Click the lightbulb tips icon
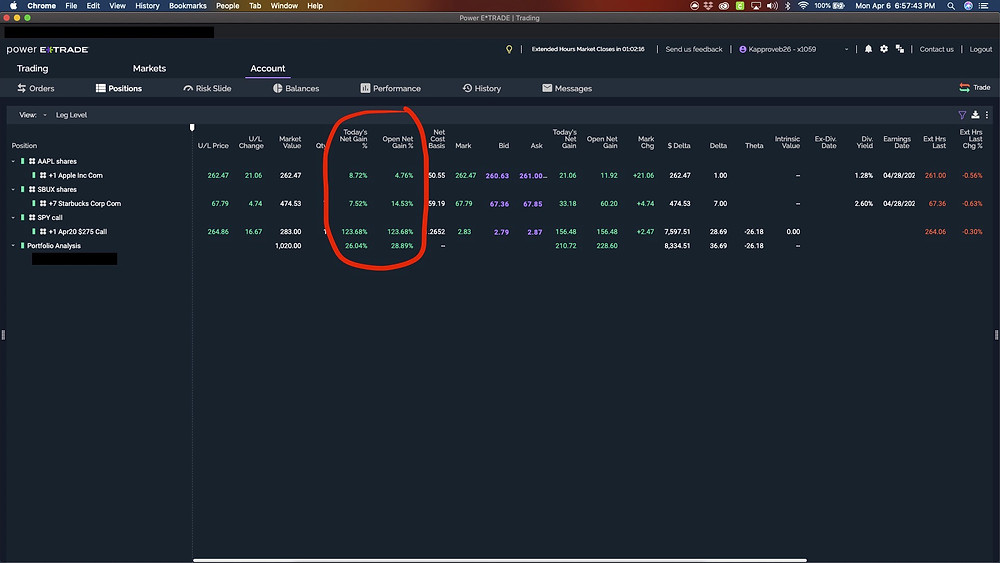The width and height of the screenshot is (1000, 563). click(509, 49)
